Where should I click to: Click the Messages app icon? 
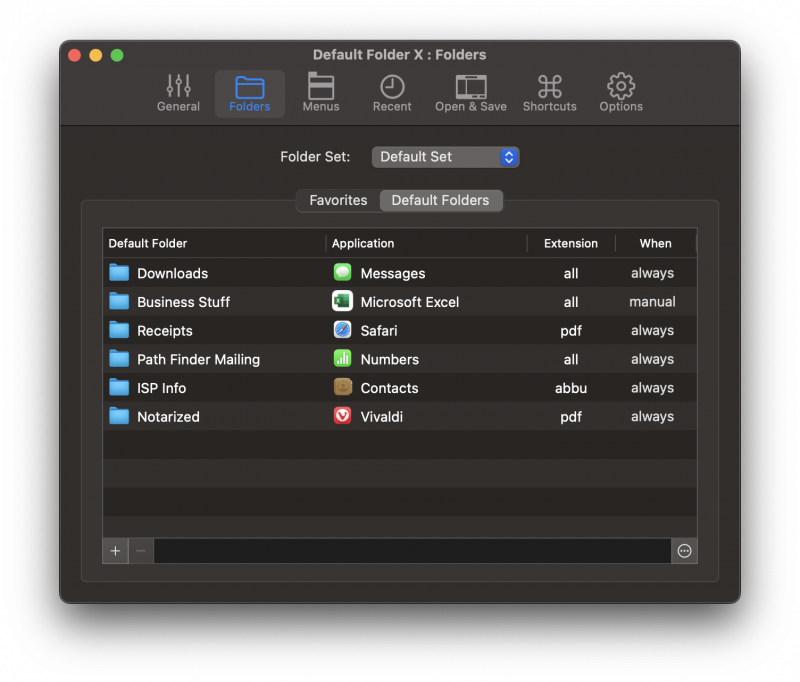(342, 272)
